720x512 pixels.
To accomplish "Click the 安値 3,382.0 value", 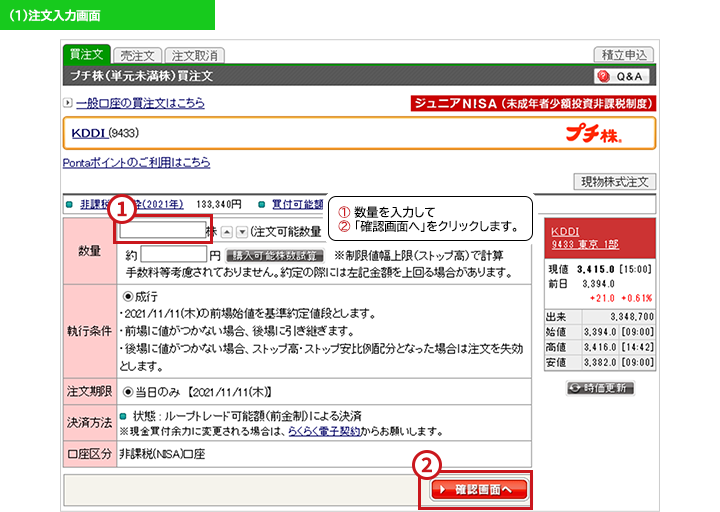I will [600, 362].
